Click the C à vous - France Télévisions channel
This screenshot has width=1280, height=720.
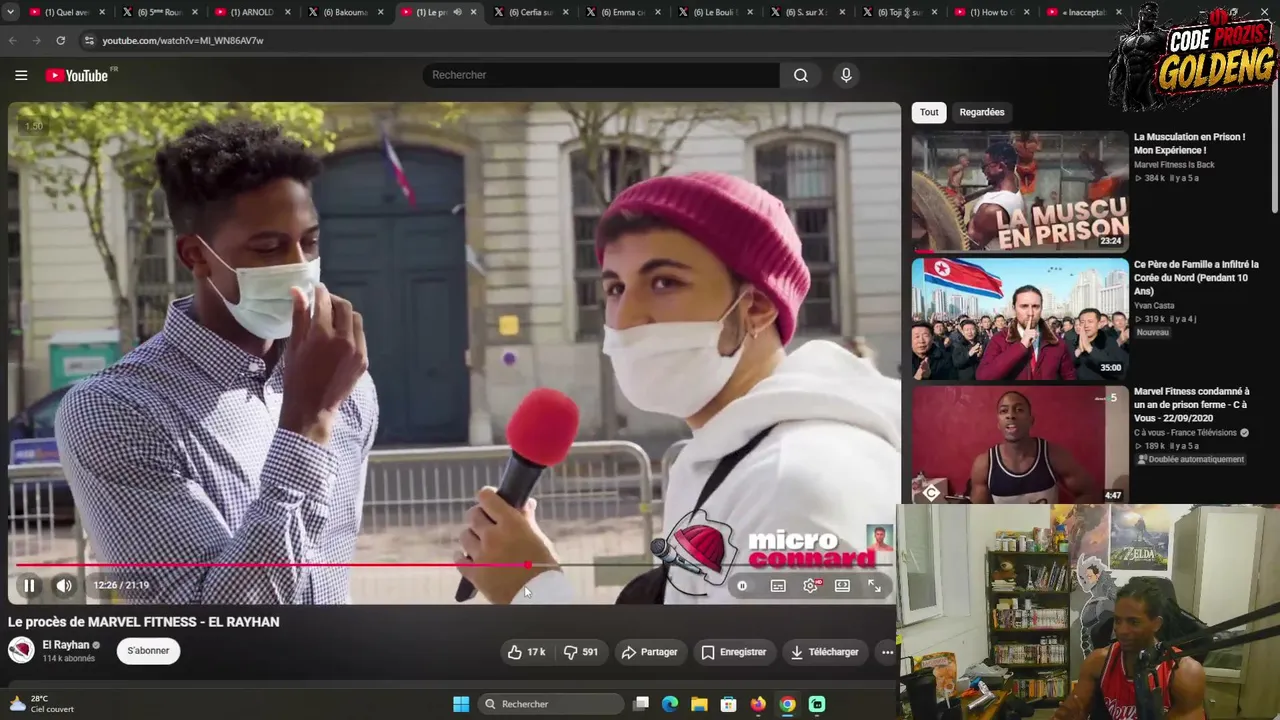(1185, 433)
